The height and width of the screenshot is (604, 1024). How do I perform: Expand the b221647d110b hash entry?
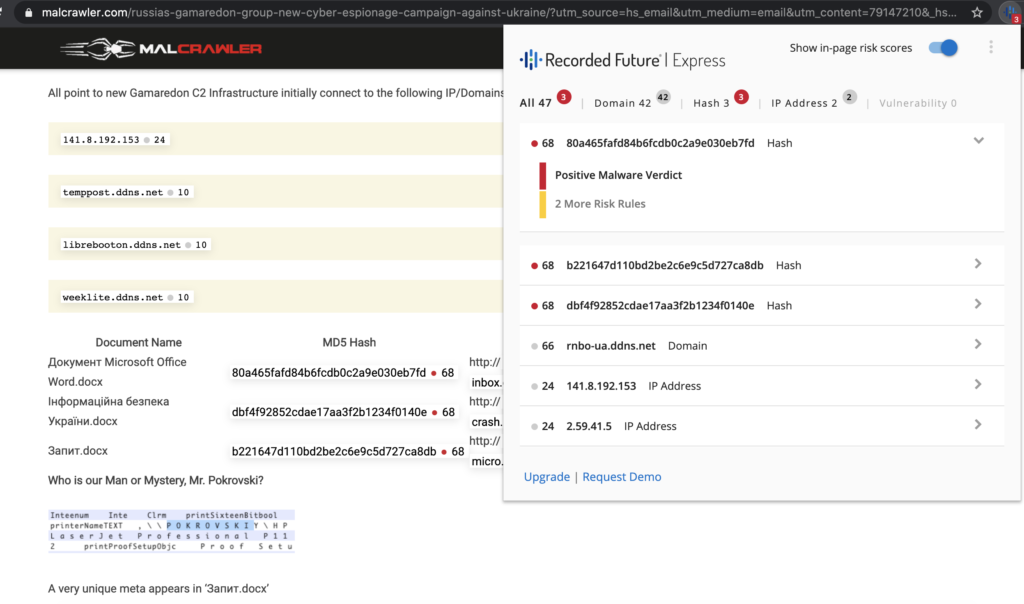pos(978,264)
